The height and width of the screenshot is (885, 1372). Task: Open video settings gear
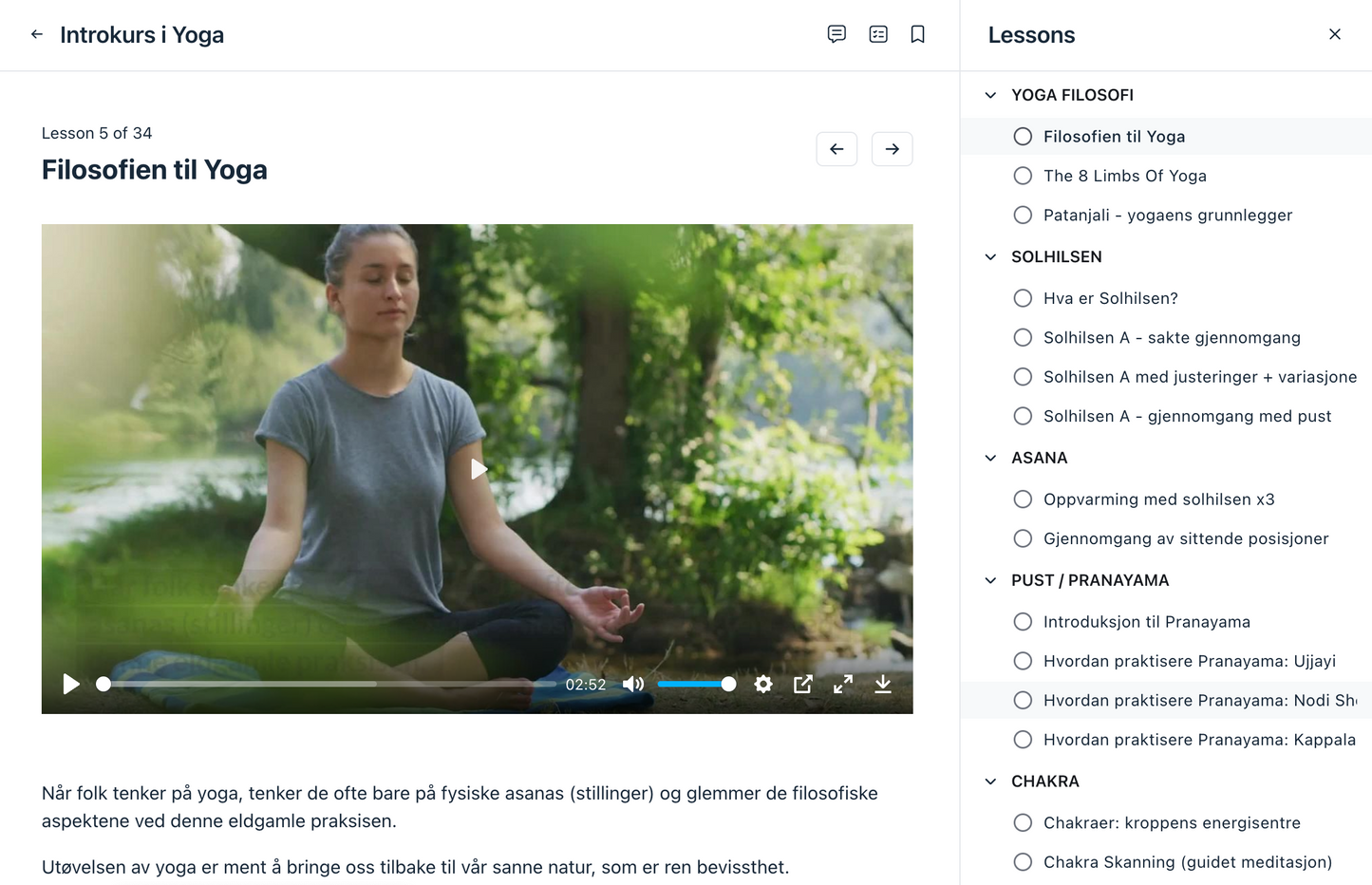(762, 684)
